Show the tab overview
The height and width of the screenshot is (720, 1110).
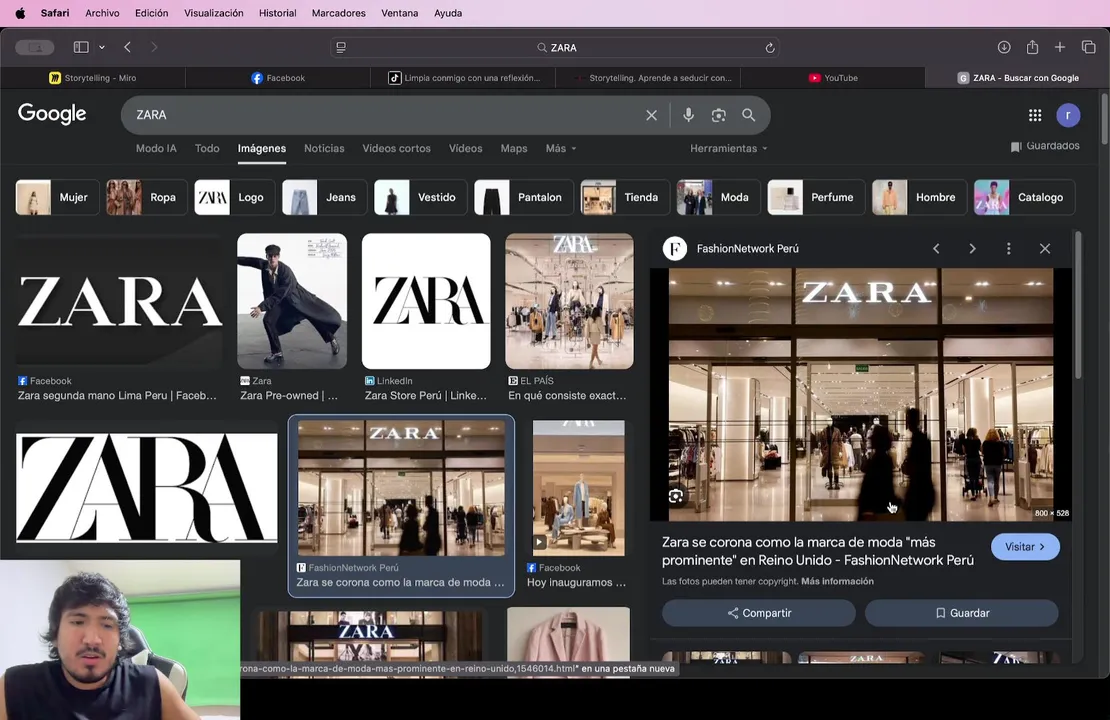[1089, 47]
